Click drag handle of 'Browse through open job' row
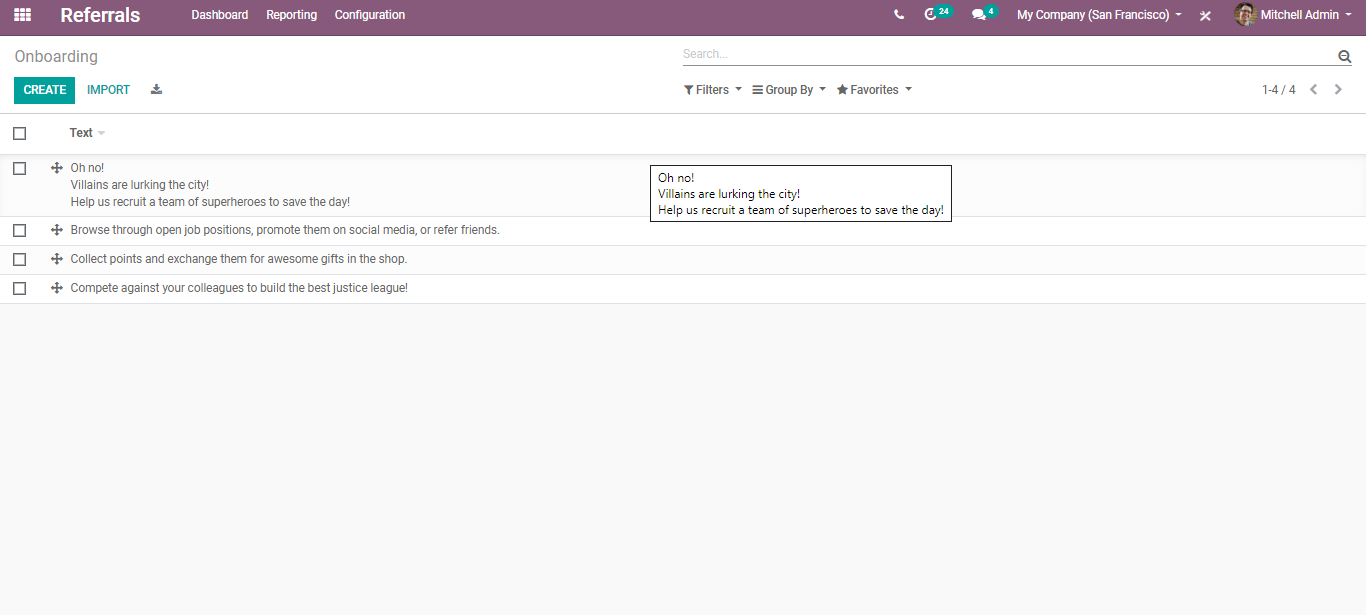The height and width of the screenshot is (615, 1366). [57, 230]
